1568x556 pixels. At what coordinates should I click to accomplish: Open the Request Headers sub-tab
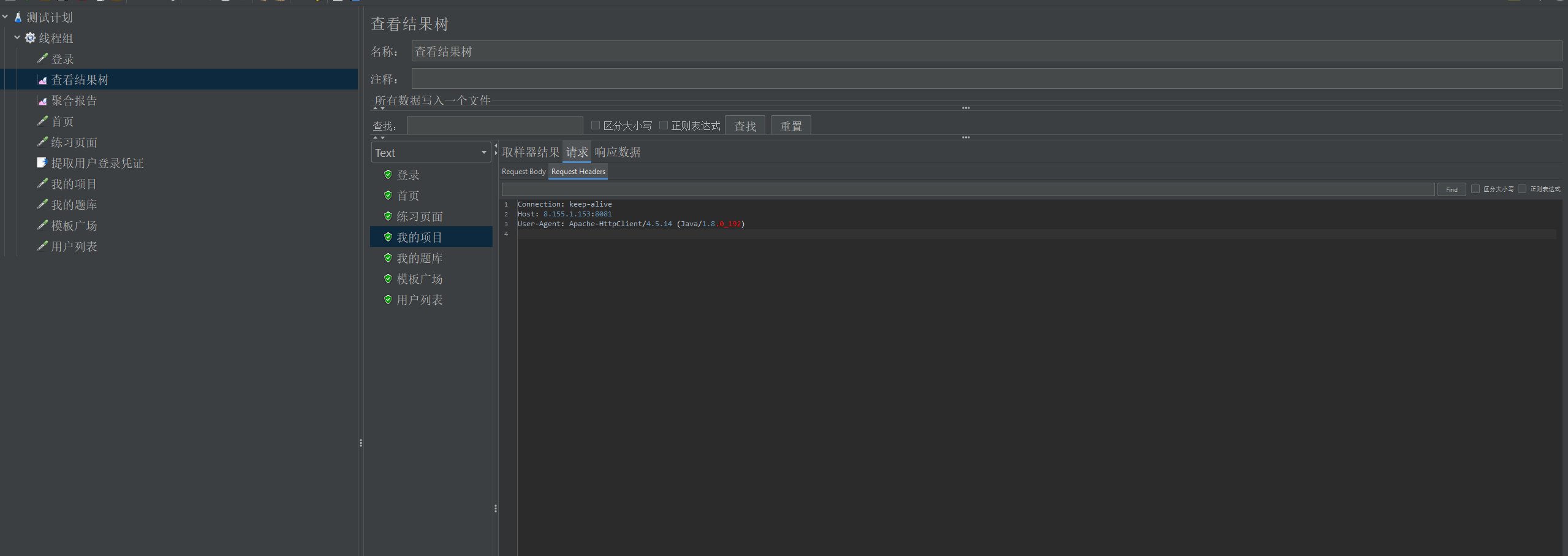pos(578,172)
